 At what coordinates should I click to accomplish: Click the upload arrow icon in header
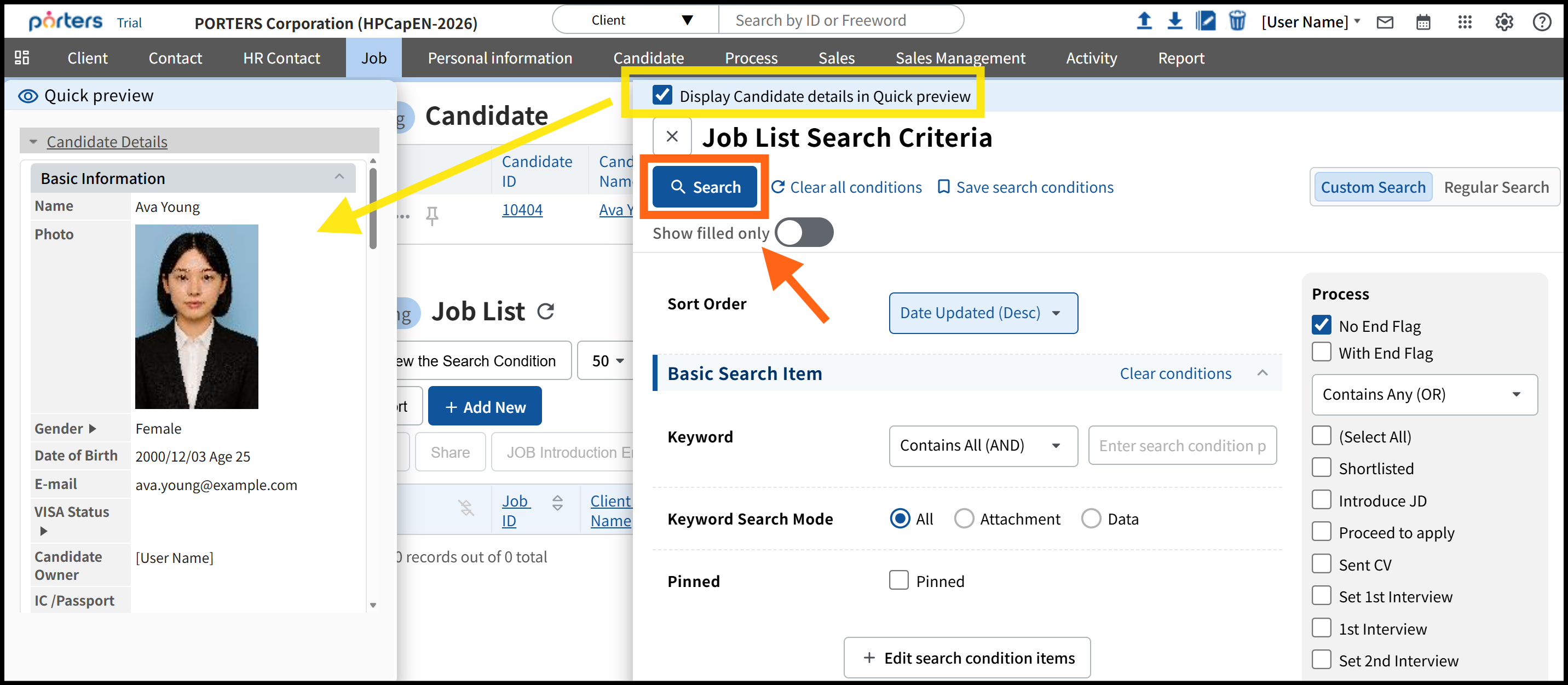pos(1144,21)
